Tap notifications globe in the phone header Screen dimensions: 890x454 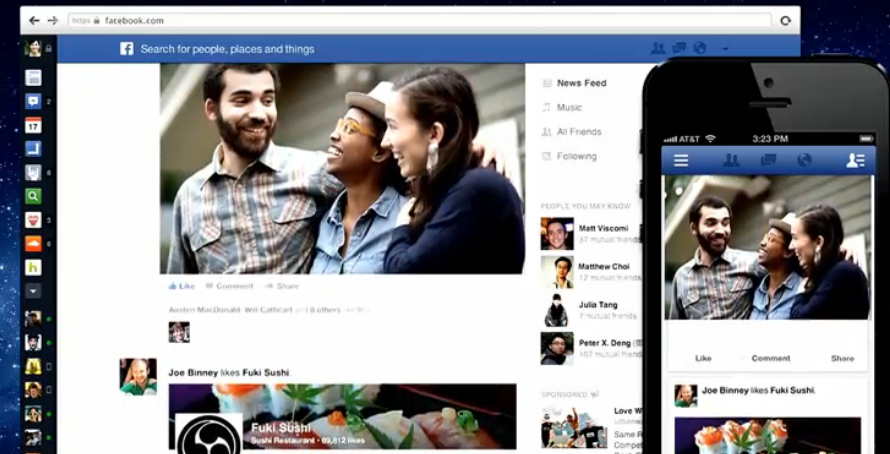click(x=804, y=161)
